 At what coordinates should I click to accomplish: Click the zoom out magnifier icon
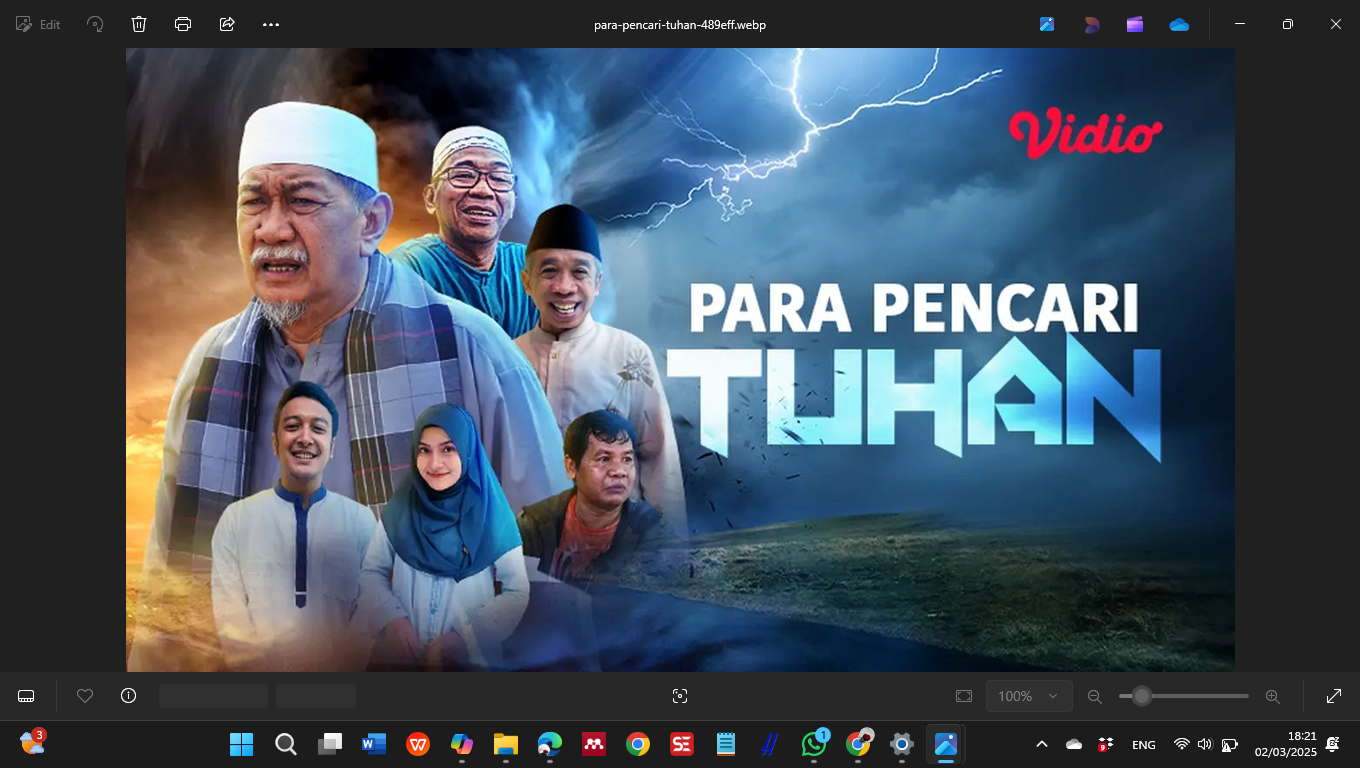[x=1095, y=696]
